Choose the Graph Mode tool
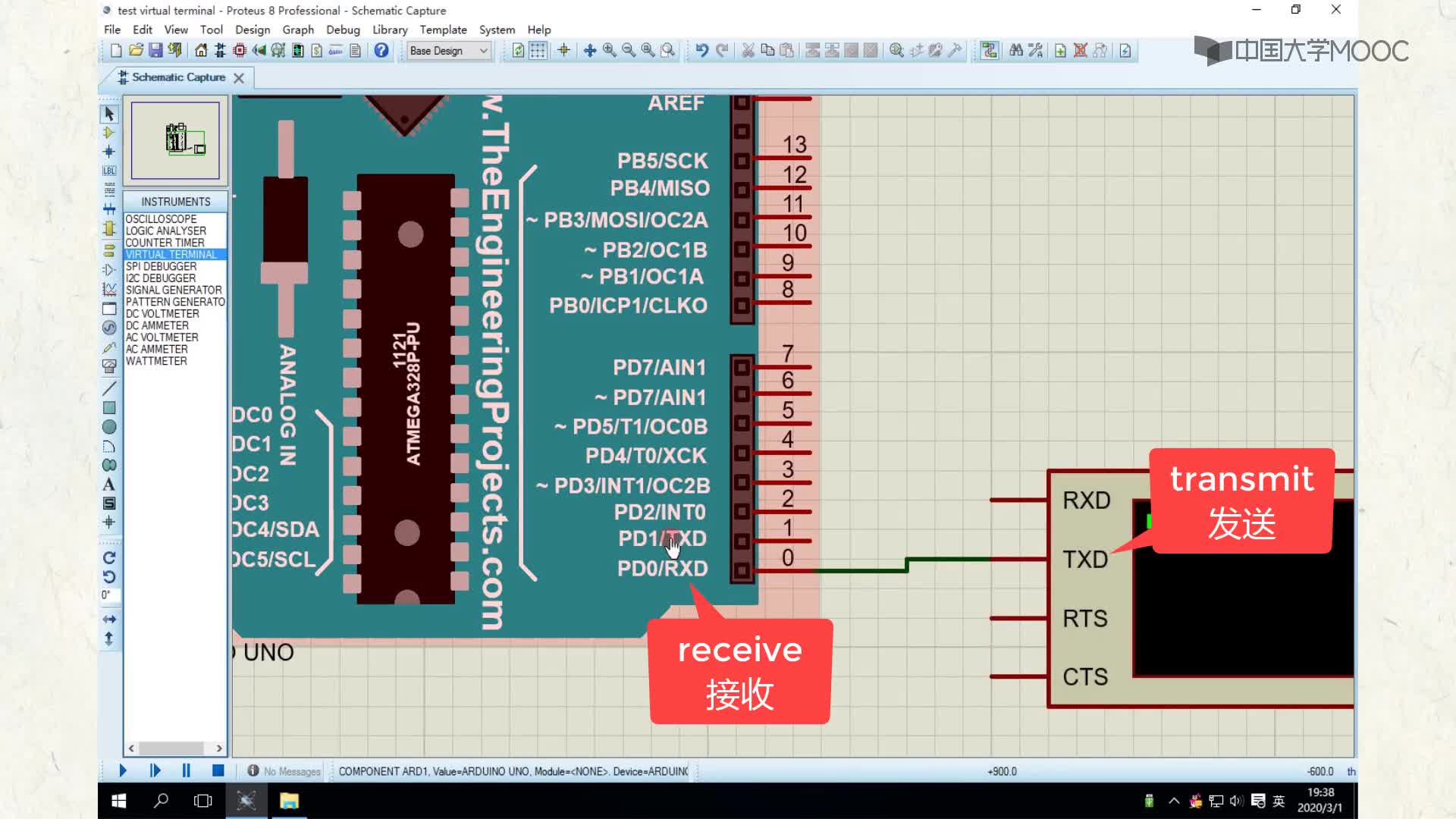Screen dimensions: 1456x819 [x=109, y=289]
